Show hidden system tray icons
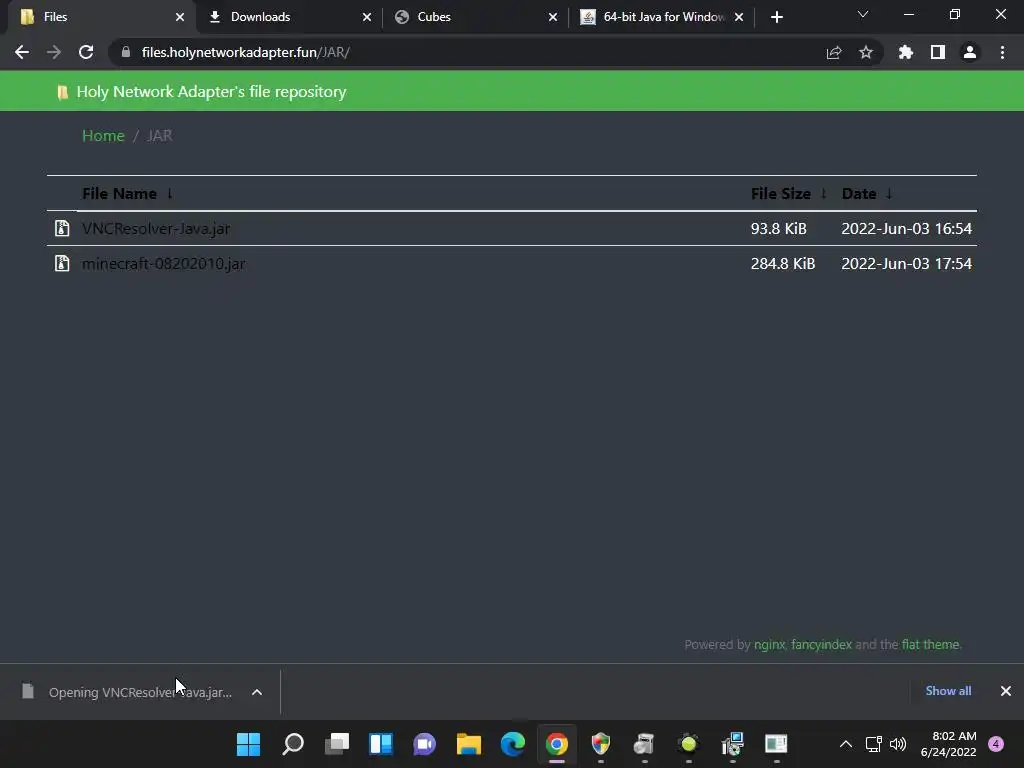The height and width of the screenshot is (768, 1024). pyautogui.click(x=846, y=744)
